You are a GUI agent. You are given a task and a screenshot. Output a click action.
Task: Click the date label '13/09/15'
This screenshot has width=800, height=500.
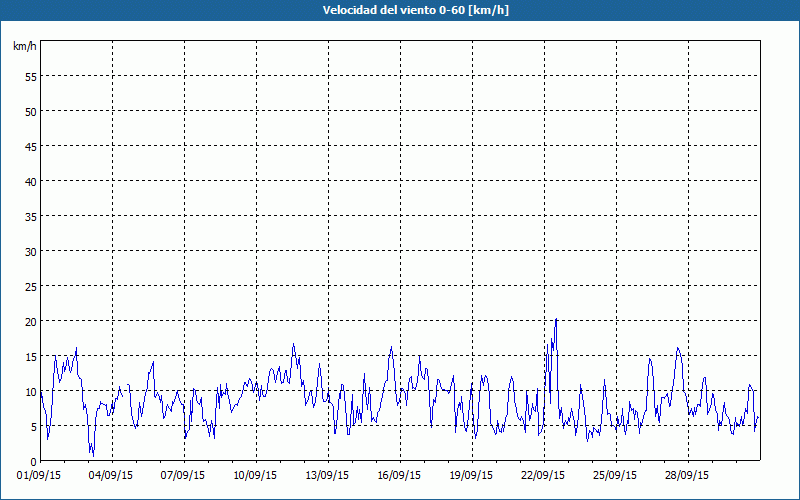click(x=327, y=475)
